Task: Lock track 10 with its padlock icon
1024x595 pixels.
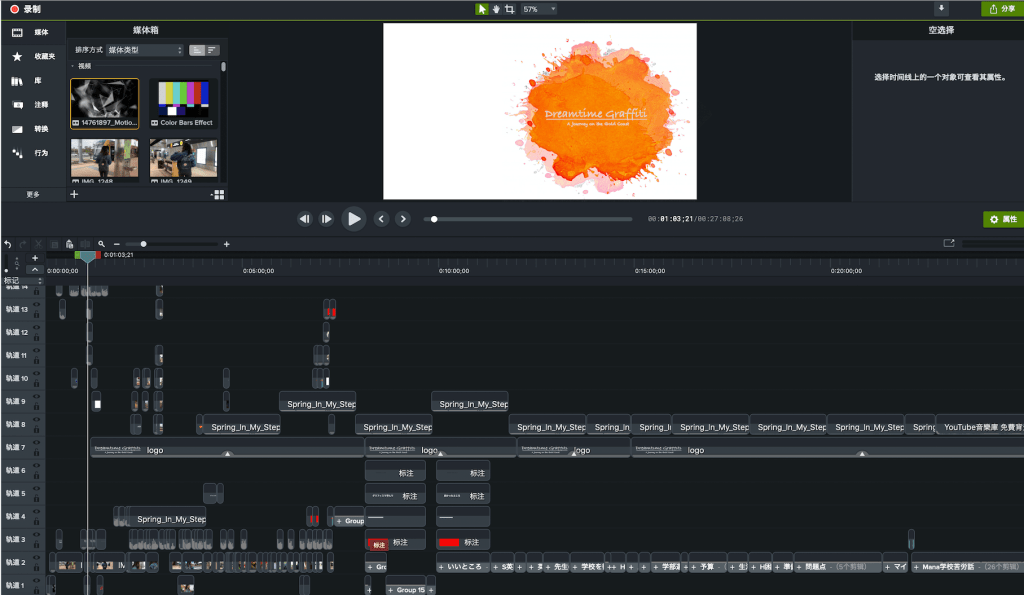Action: pyautogui.click(x=37, y=383)
